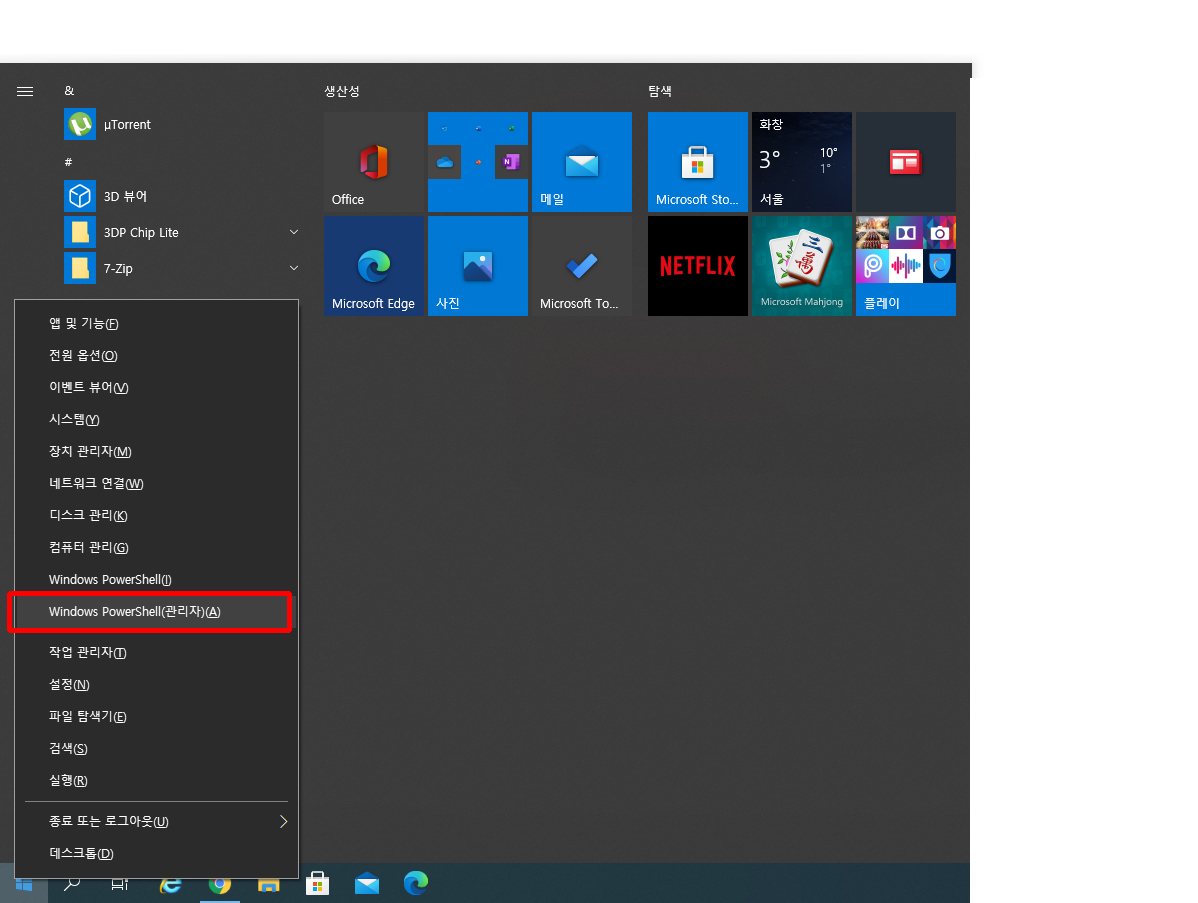1198x903 pixels.
Task: Launch Windows PowerShell(I)
Action: 157,580
